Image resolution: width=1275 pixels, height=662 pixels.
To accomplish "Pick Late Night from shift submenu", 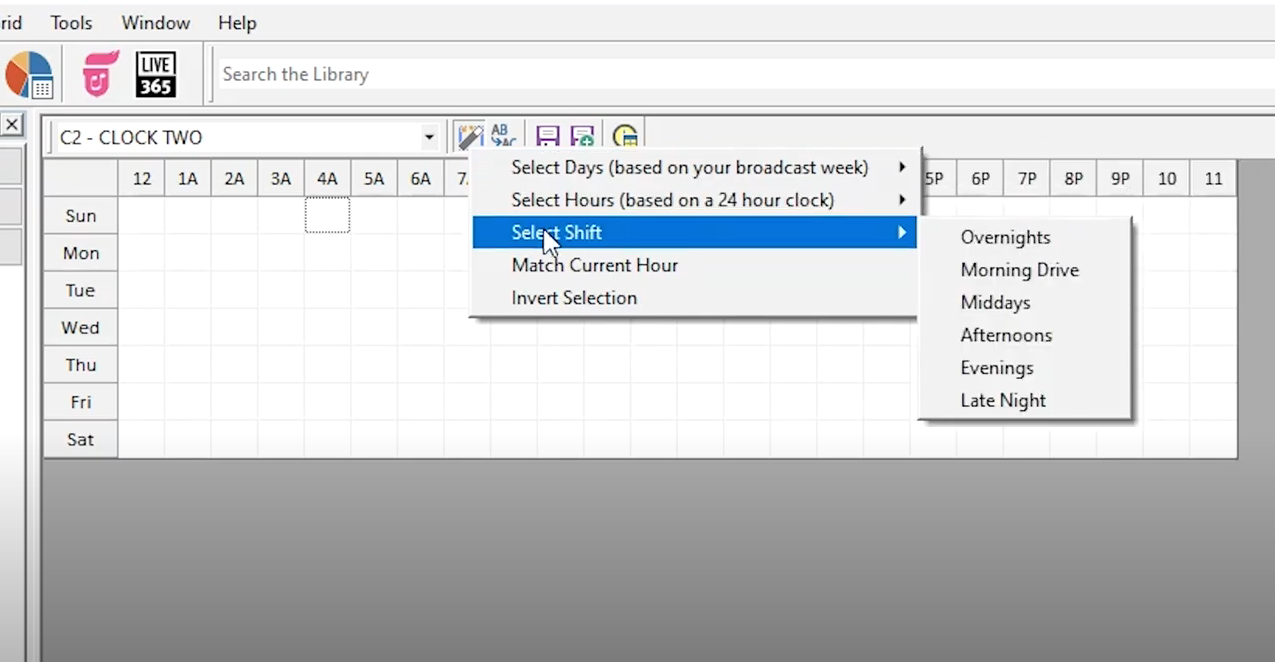I will point(1002,400).
